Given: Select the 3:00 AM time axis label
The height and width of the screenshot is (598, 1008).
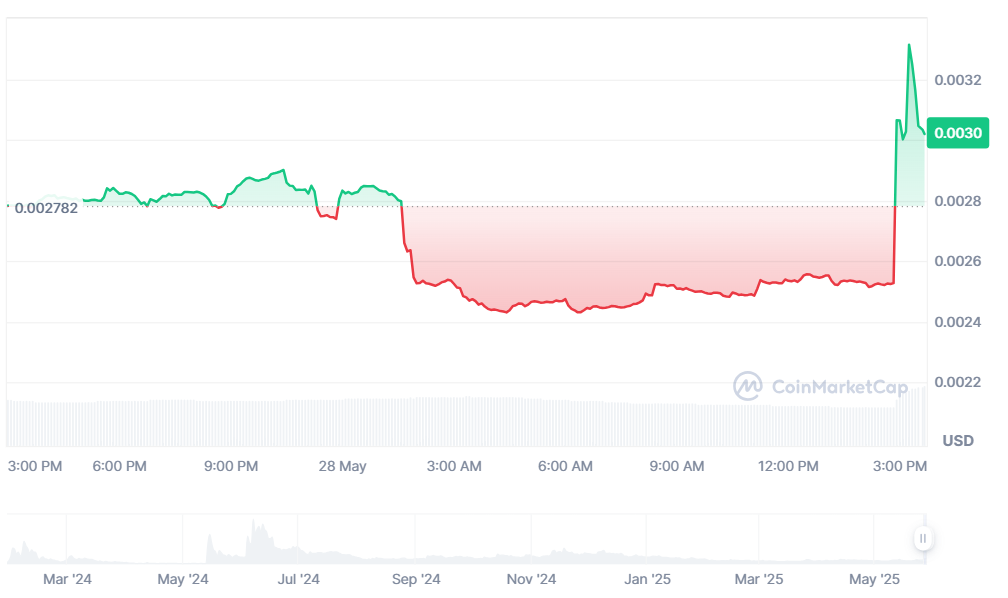Looking at the screenshot, I should pyautogui.click(x=454, y=466).
